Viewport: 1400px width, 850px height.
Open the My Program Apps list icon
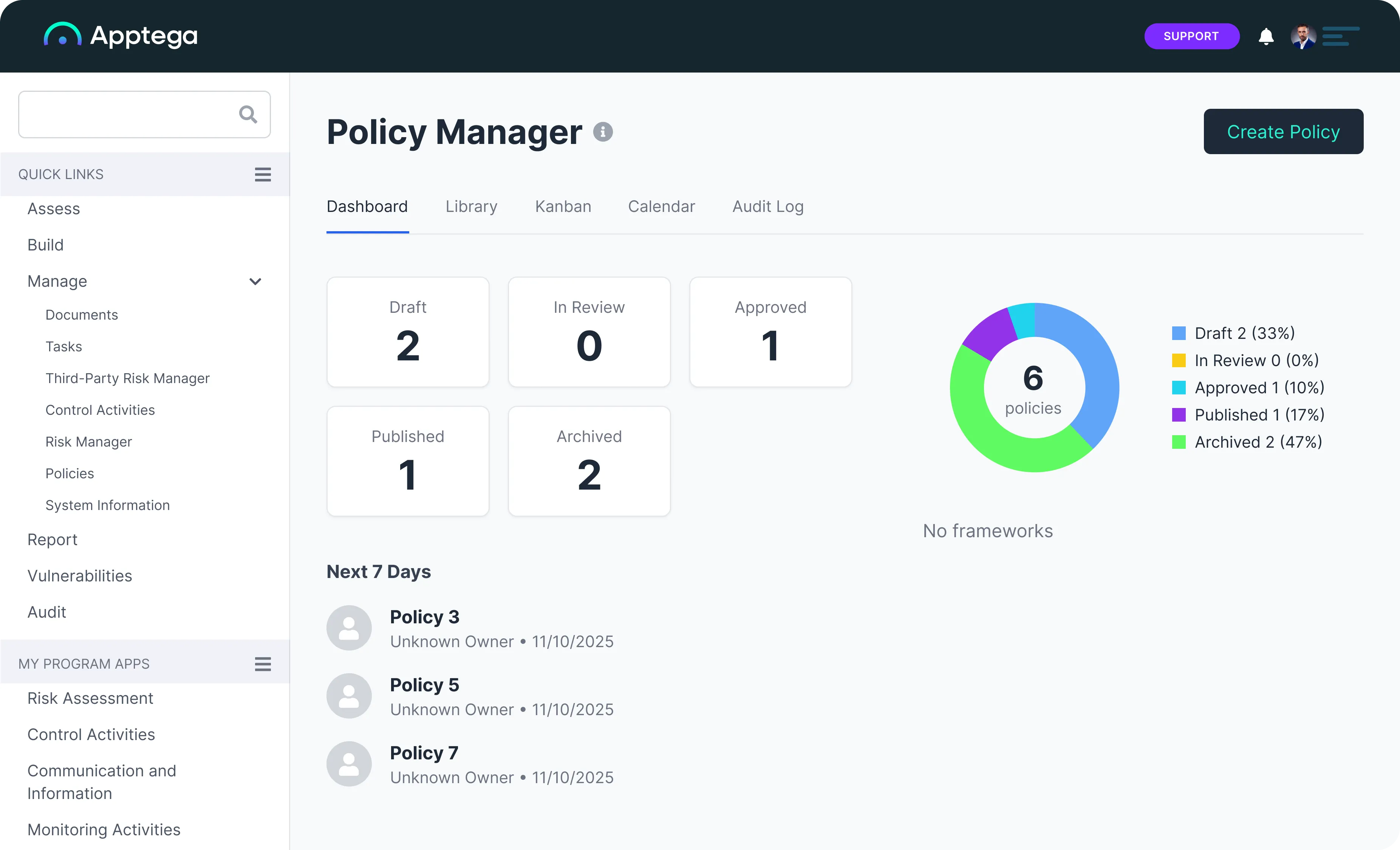(262, 663)
